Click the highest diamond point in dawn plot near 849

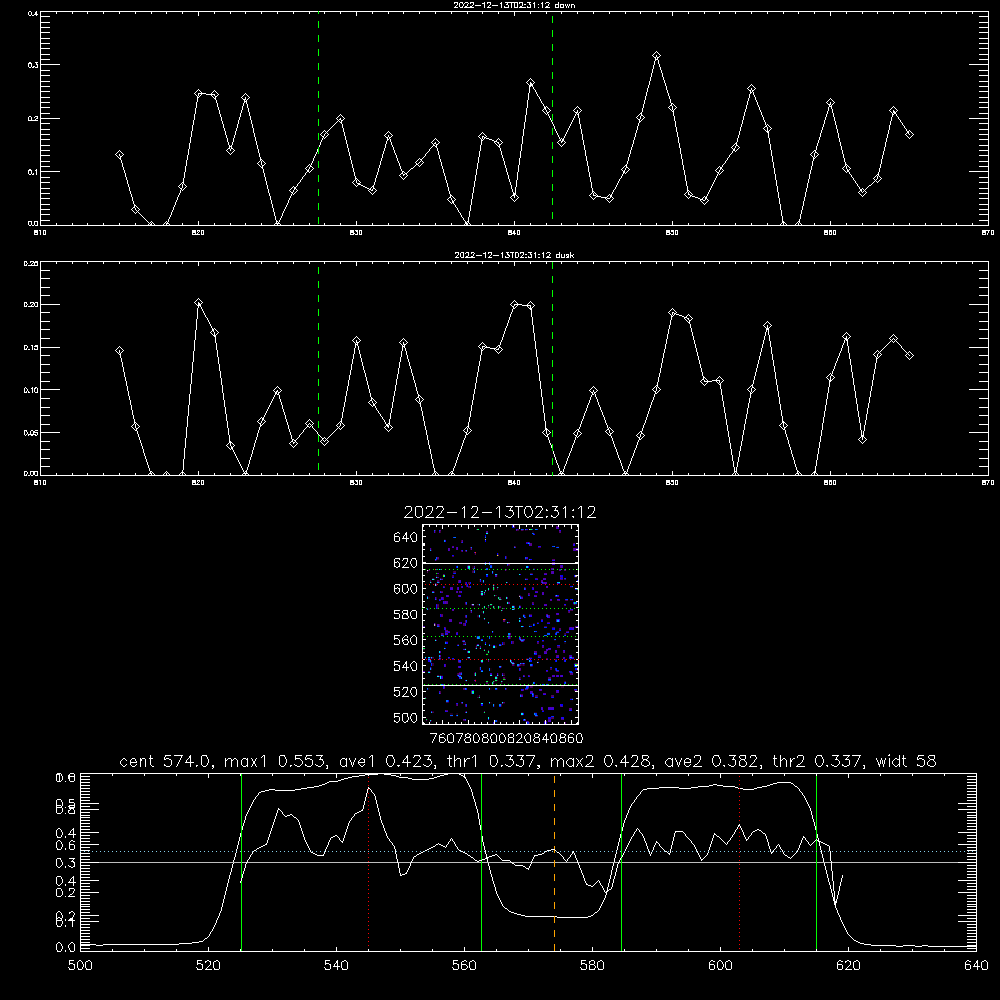pyautogui.click(x=656, y=55)
